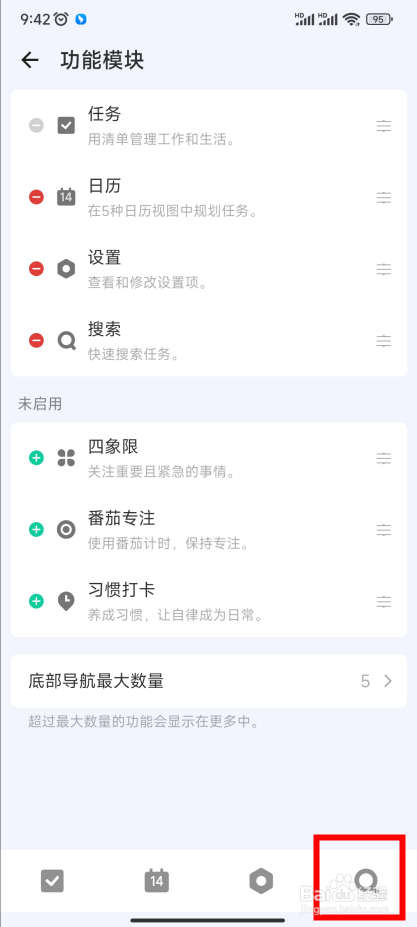
Task: Enable the 习惯打卡 module with green plus
Action: 37,601
